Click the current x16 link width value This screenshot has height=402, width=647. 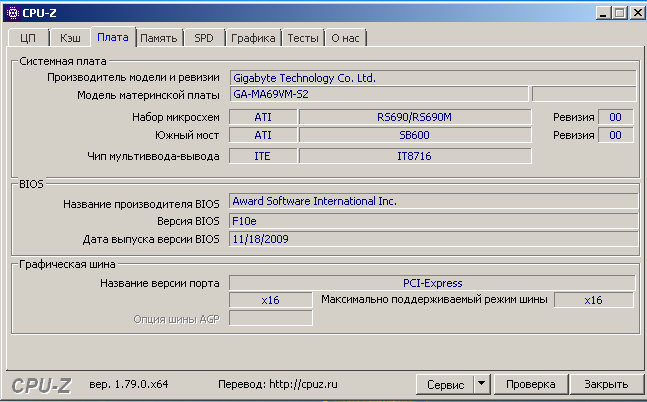(x=271, y=300)
